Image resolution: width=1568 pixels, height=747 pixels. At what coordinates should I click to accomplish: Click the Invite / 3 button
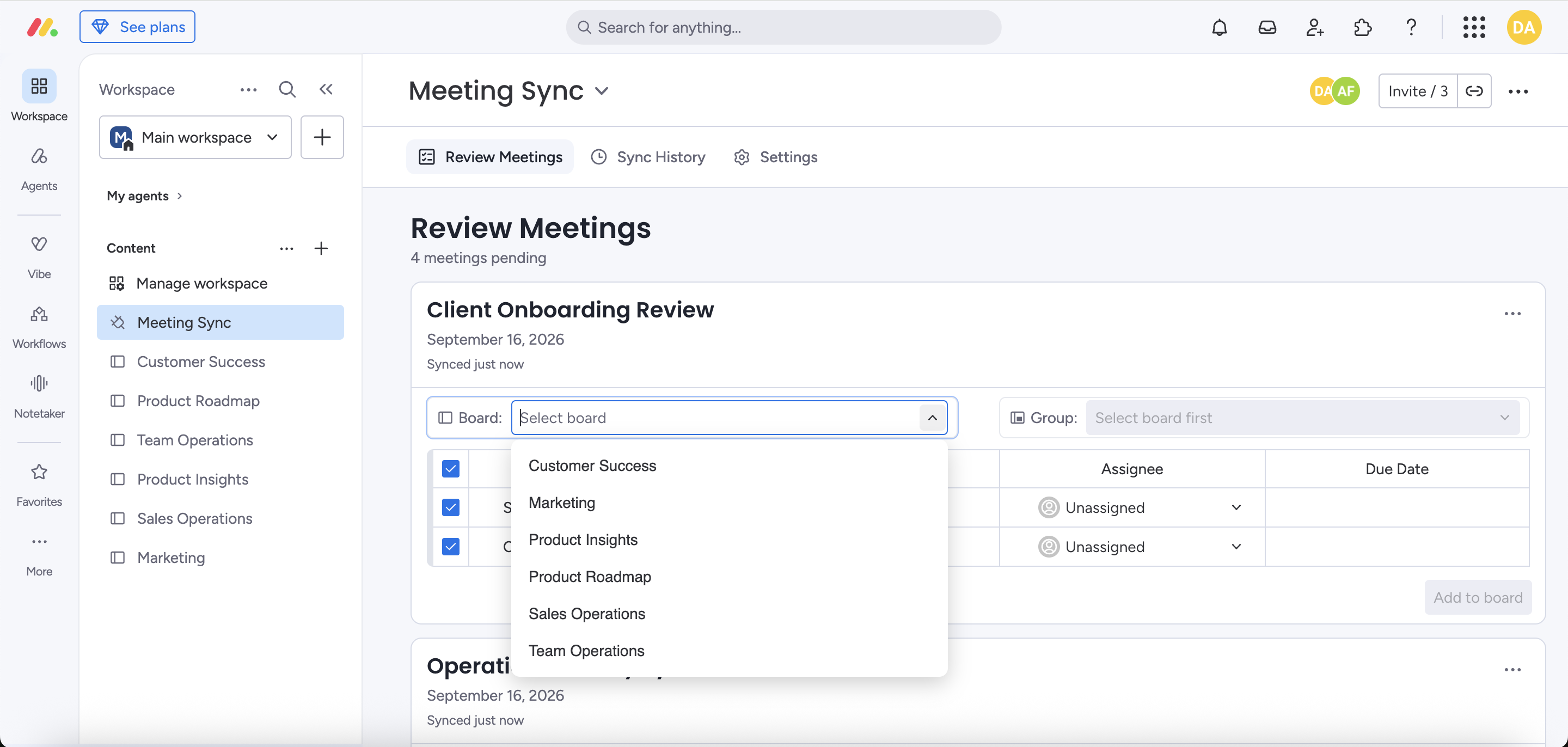tap(1418, 91)
